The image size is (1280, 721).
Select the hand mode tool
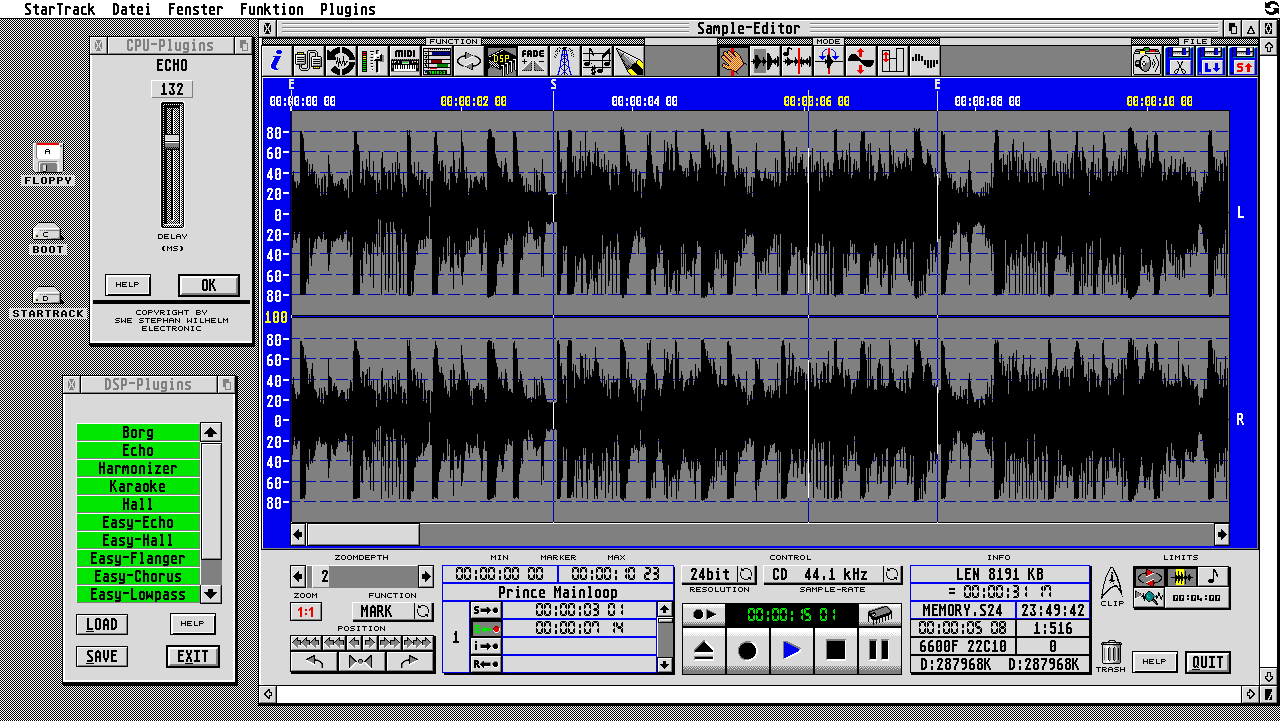coord(733,61)
